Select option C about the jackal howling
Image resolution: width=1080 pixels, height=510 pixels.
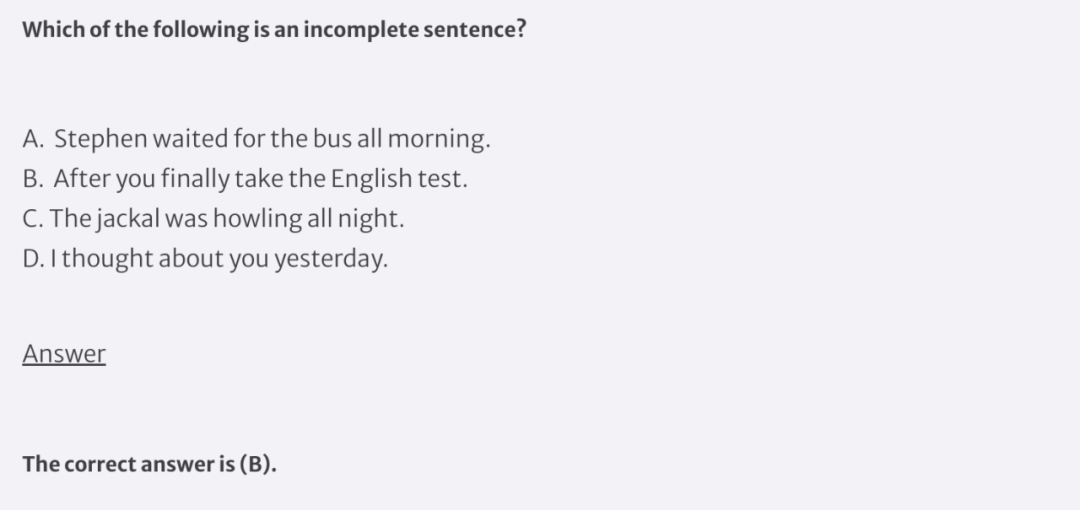[x=213, y=218]
